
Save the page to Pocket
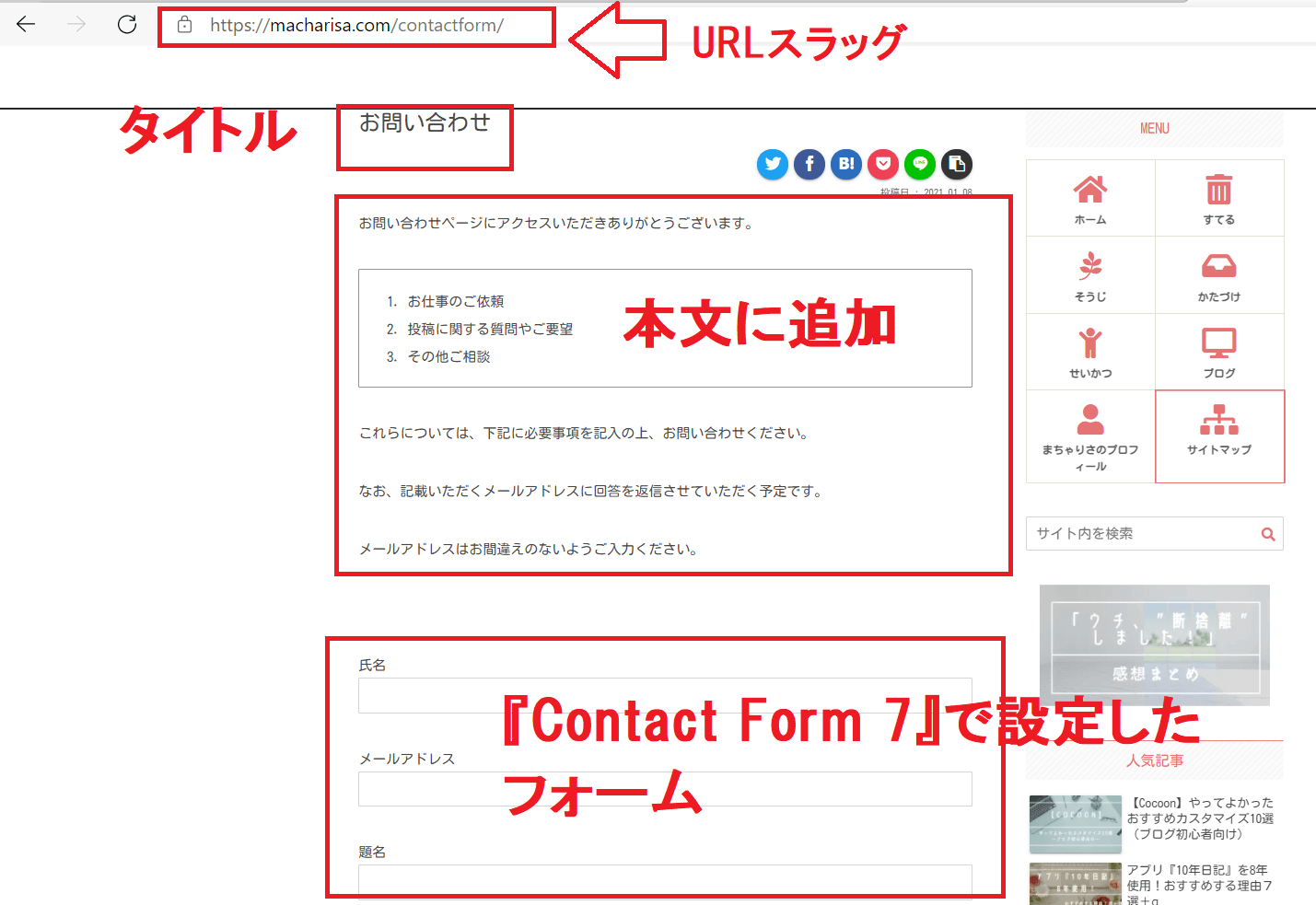pos(883,164)
